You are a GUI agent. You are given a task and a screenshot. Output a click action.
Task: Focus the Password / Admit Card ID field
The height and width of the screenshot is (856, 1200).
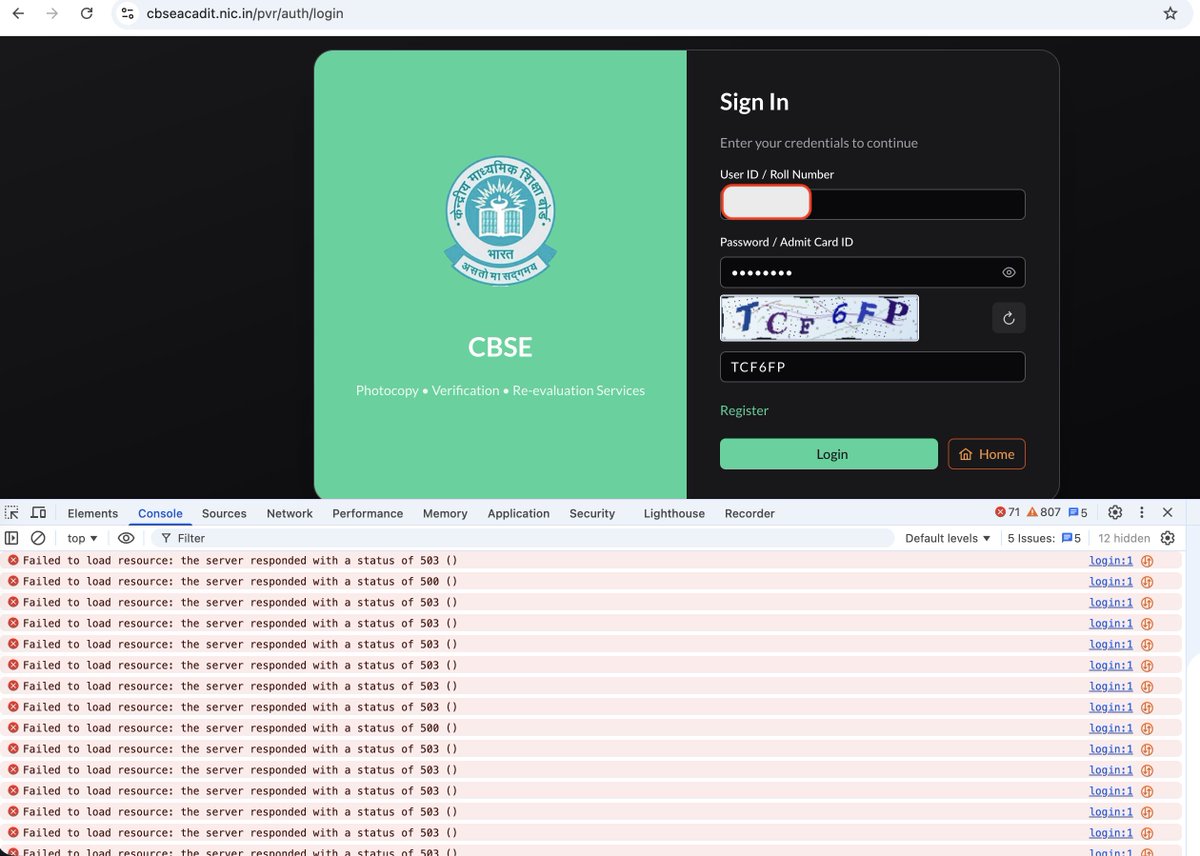click(x=872, y=272)
